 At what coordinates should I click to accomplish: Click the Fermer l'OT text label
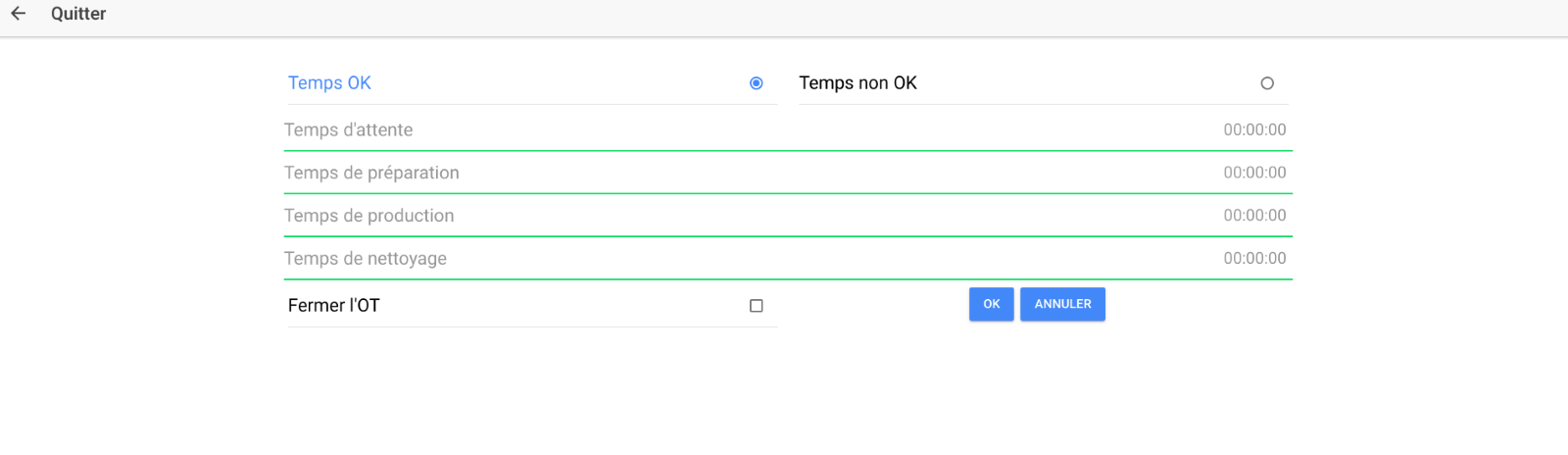[333, 306]
